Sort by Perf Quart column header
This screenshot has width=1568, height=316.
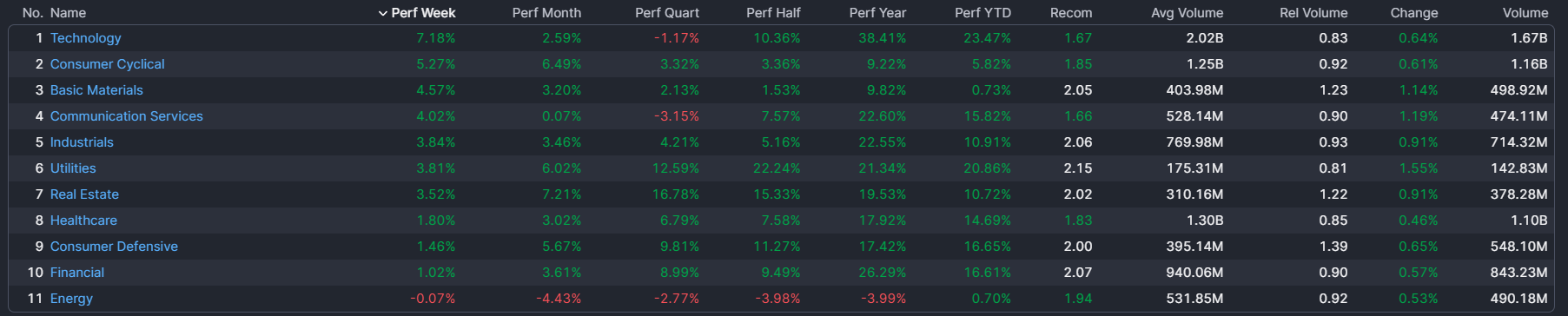tap(666, 13)
